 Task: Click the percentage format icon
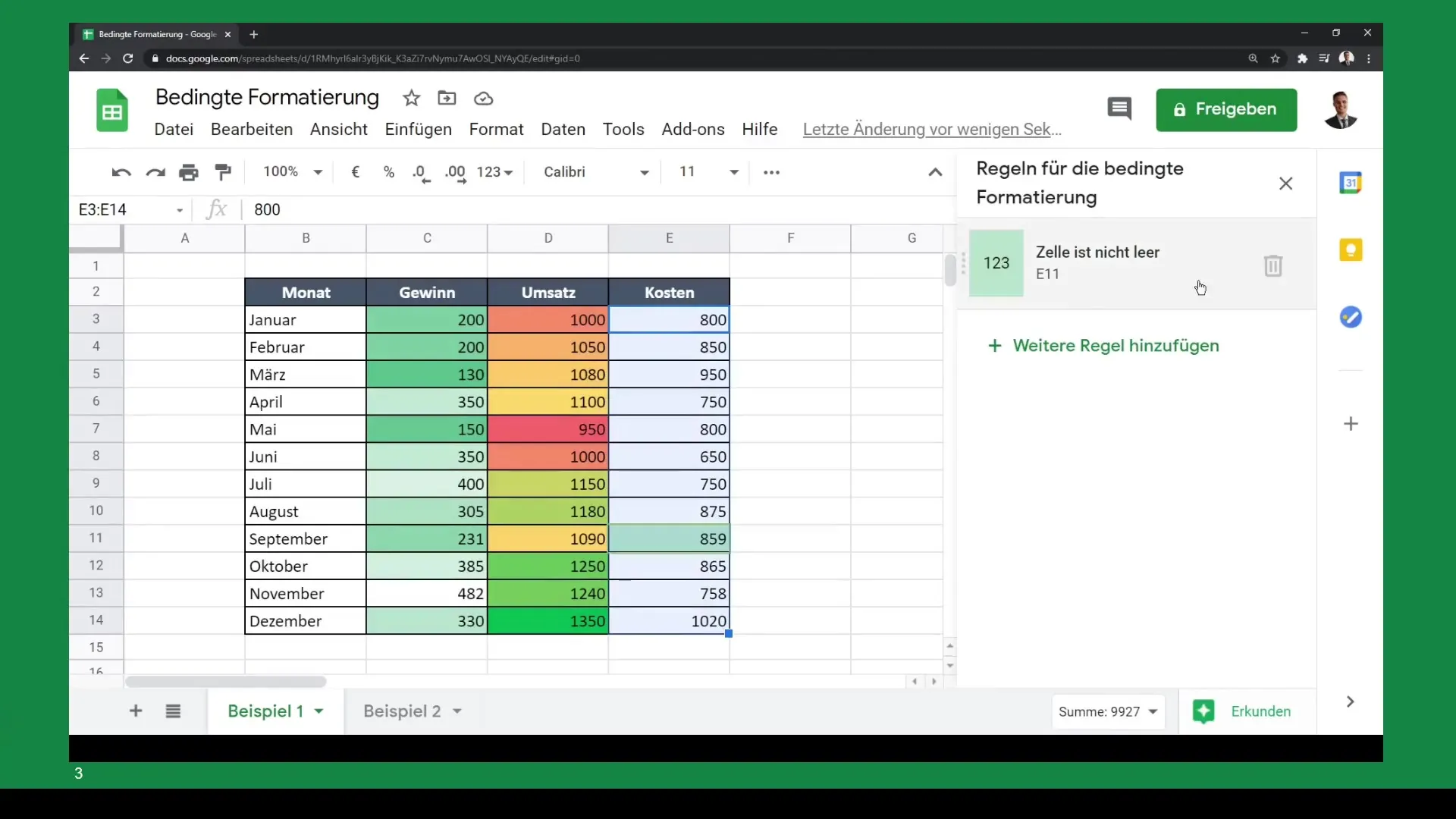pos(389,171)
